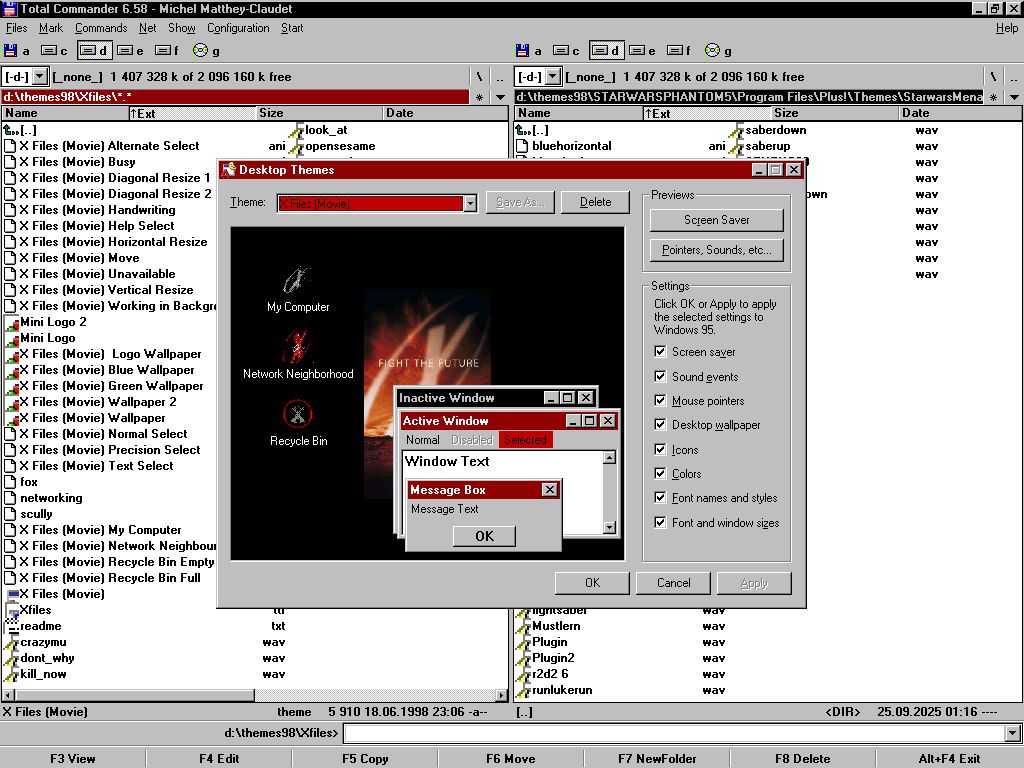The height and width of the screenshot is (768, 1024).
Task: Open the Commands menu
Action: [x=101, y=28]
